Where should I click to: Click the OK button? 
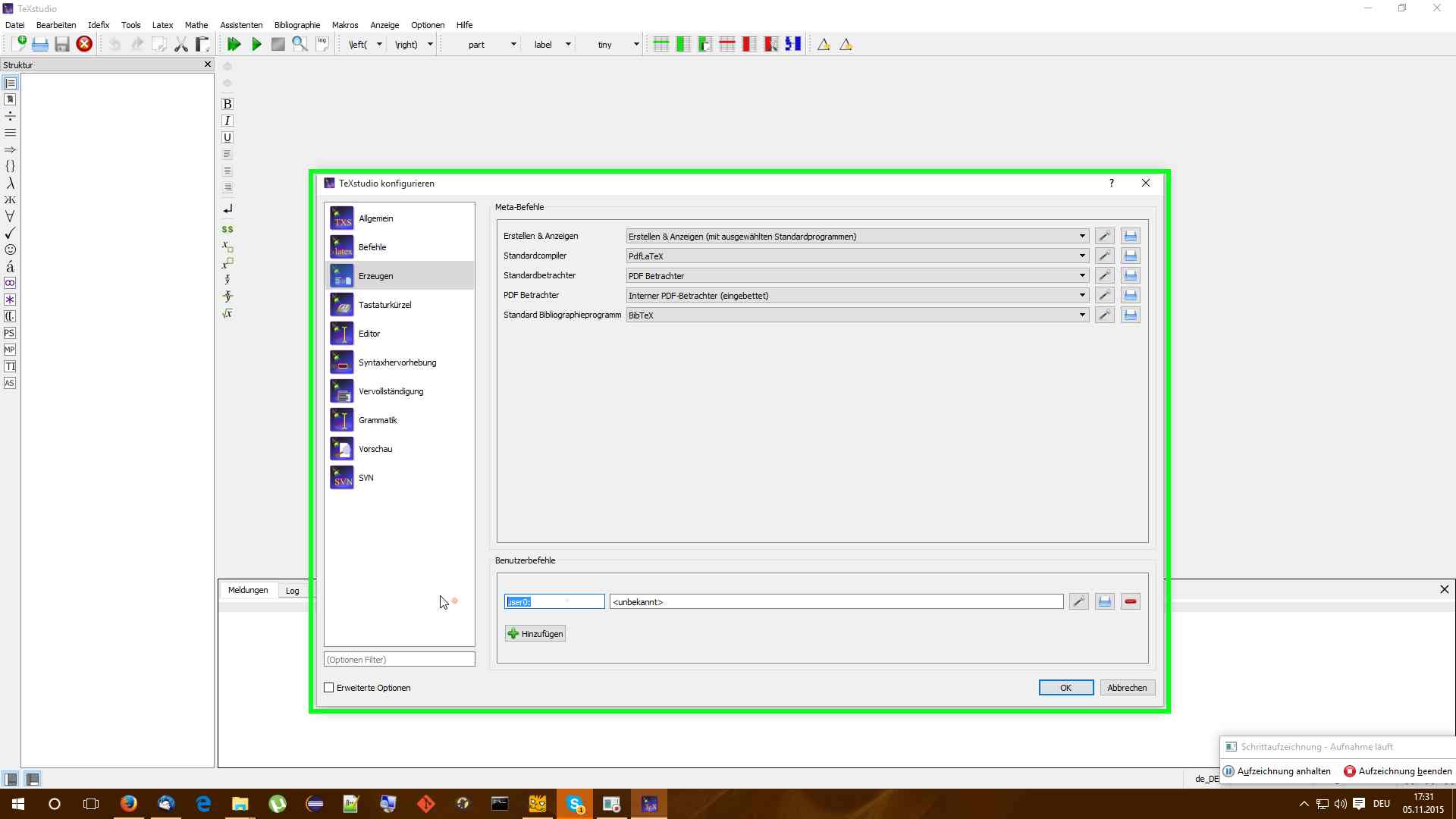1065,688
